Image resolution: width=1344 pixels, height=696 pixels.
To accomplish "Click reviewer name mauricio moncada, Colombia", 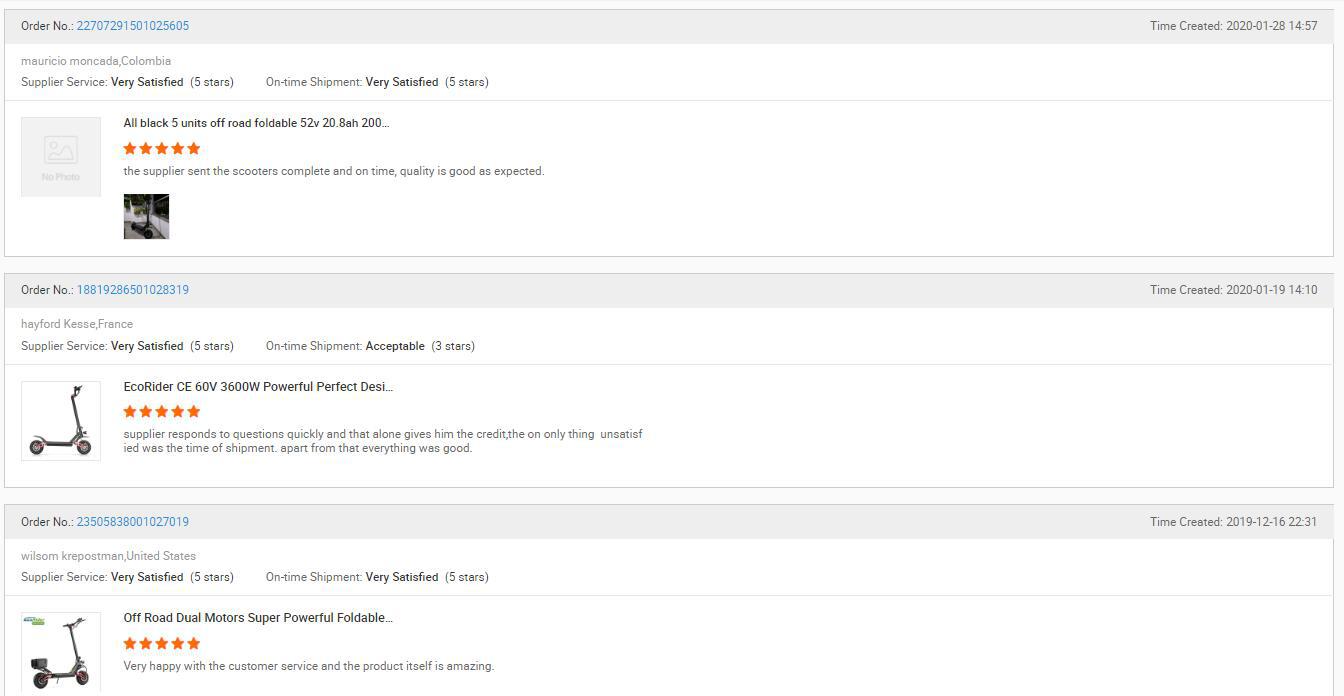I will tap(96, 61).
